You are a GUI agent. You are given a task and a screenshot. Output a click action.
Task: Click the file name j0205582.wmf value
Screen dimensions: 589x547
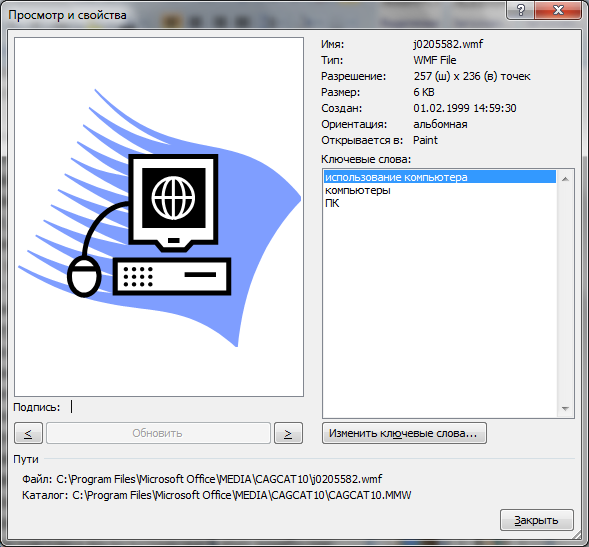(x=448, y=44)
